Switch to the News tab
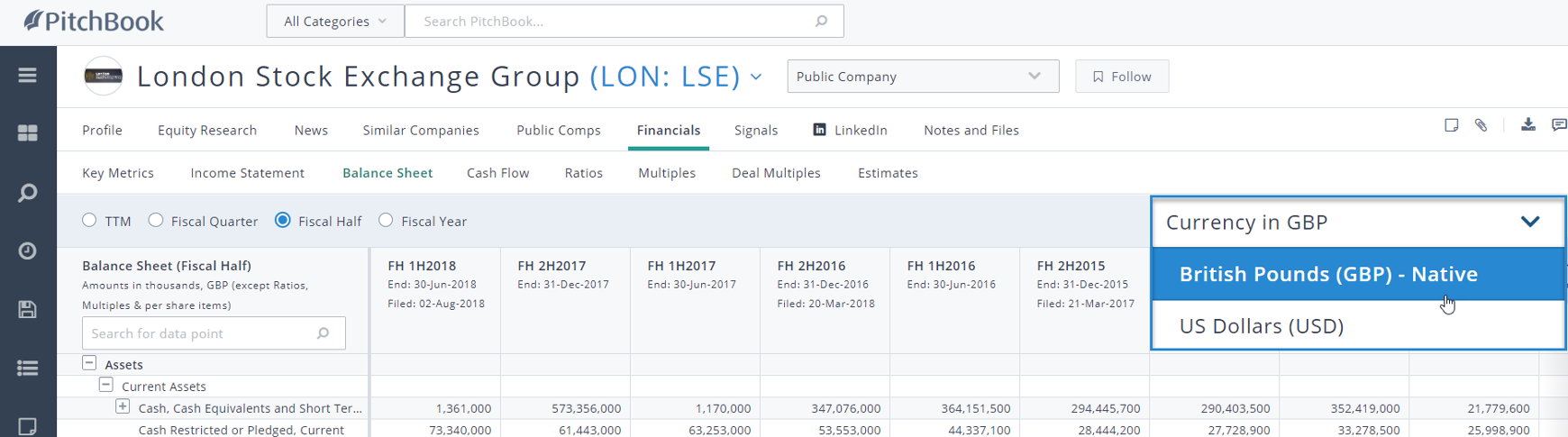The image size is (1568, 437). point(311,130)
